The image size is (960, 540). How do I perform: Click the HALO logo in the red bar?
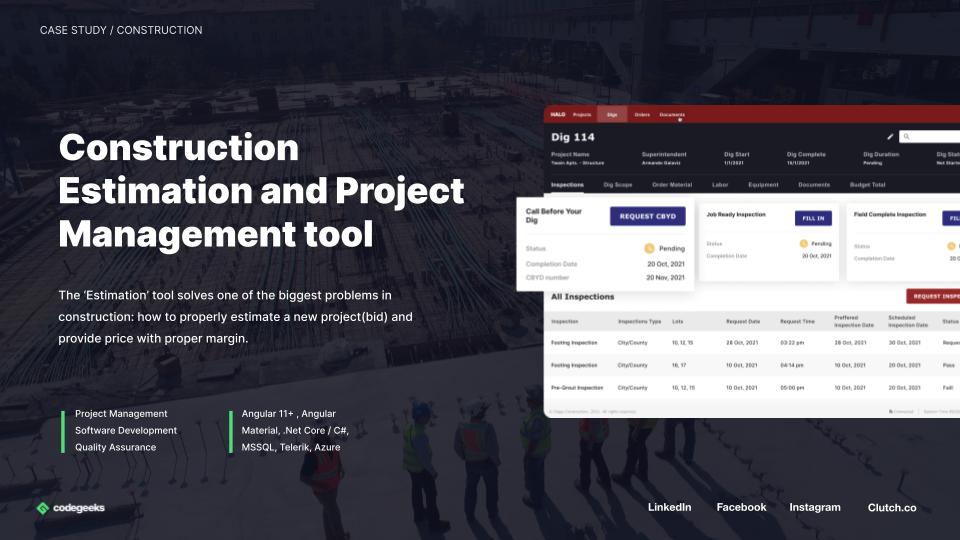coord(558,114)
